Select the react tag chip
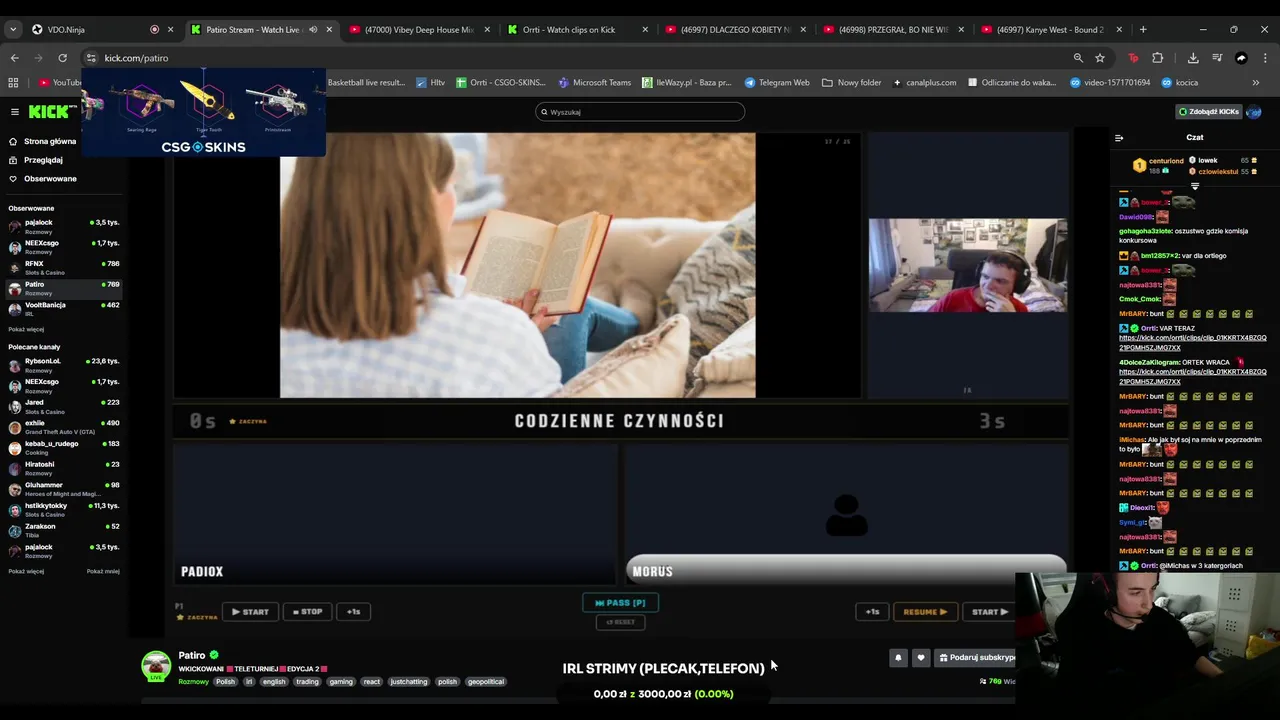1280x720 pixels. coord(372,682)
